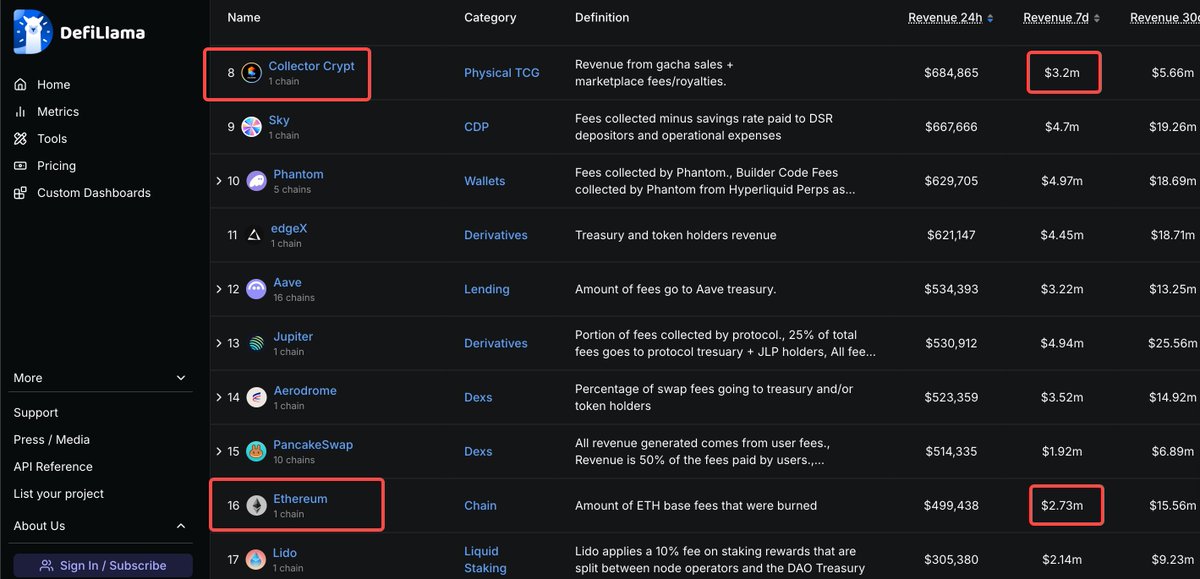Click the Collector Crypt protocol logo
Image resolution: width=1200 pixels, height=579 pixels.
[251, 73]
